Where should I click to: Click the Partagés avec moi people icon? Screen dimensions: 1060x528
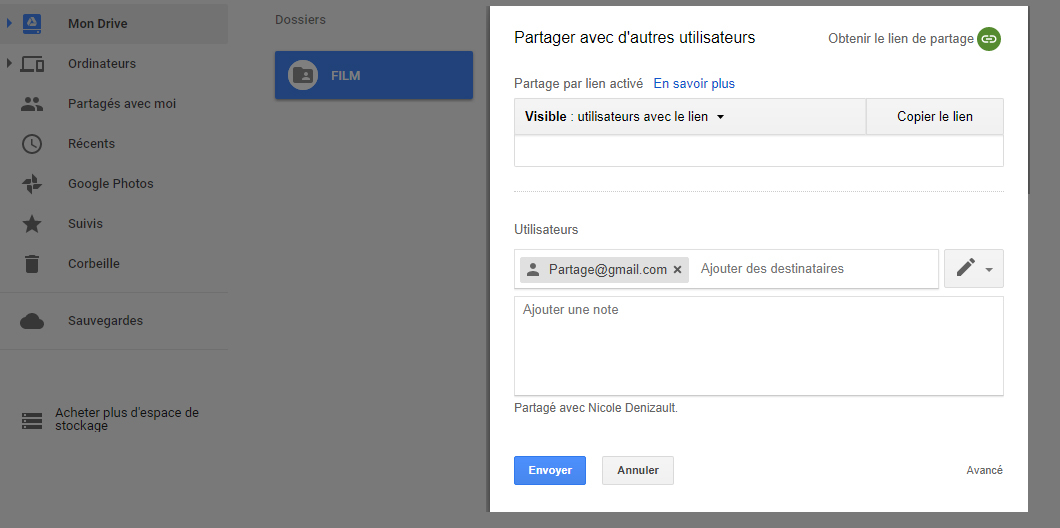click(32, 104)
